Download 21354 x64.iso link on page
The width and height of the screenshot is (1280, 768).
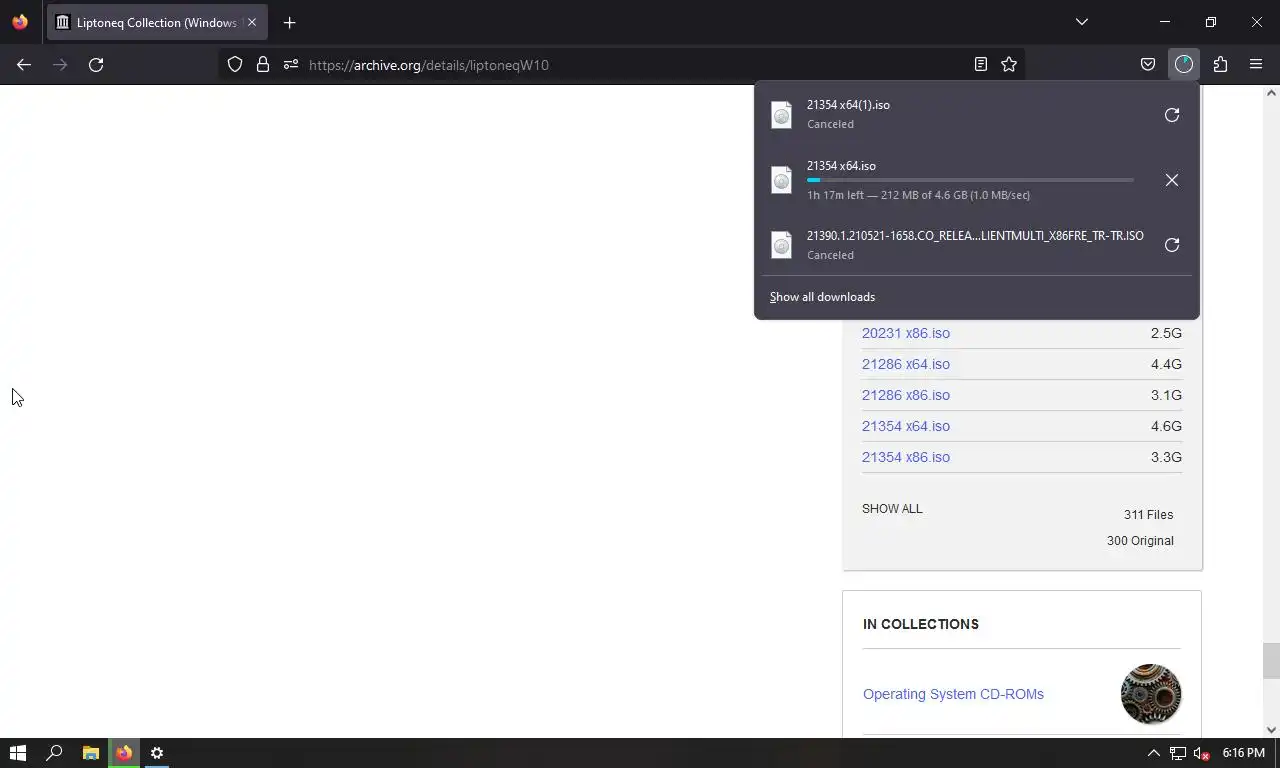coord(906,426)
